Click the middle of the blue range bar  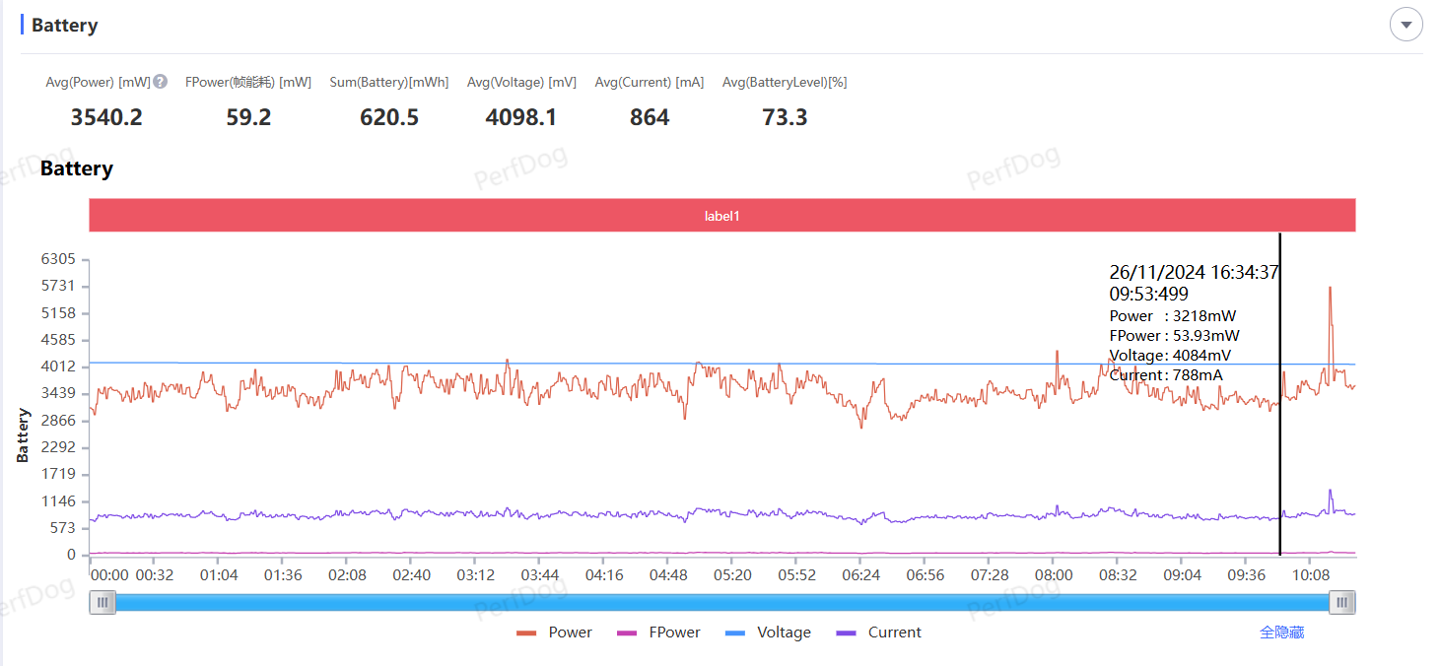point(722,602)
